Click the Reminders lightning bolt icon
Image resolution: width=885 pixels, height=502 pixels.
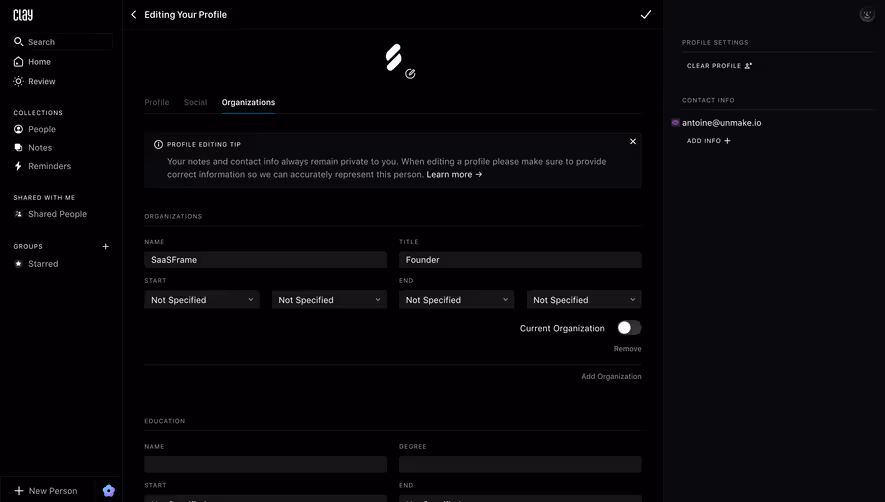(18, 166)
